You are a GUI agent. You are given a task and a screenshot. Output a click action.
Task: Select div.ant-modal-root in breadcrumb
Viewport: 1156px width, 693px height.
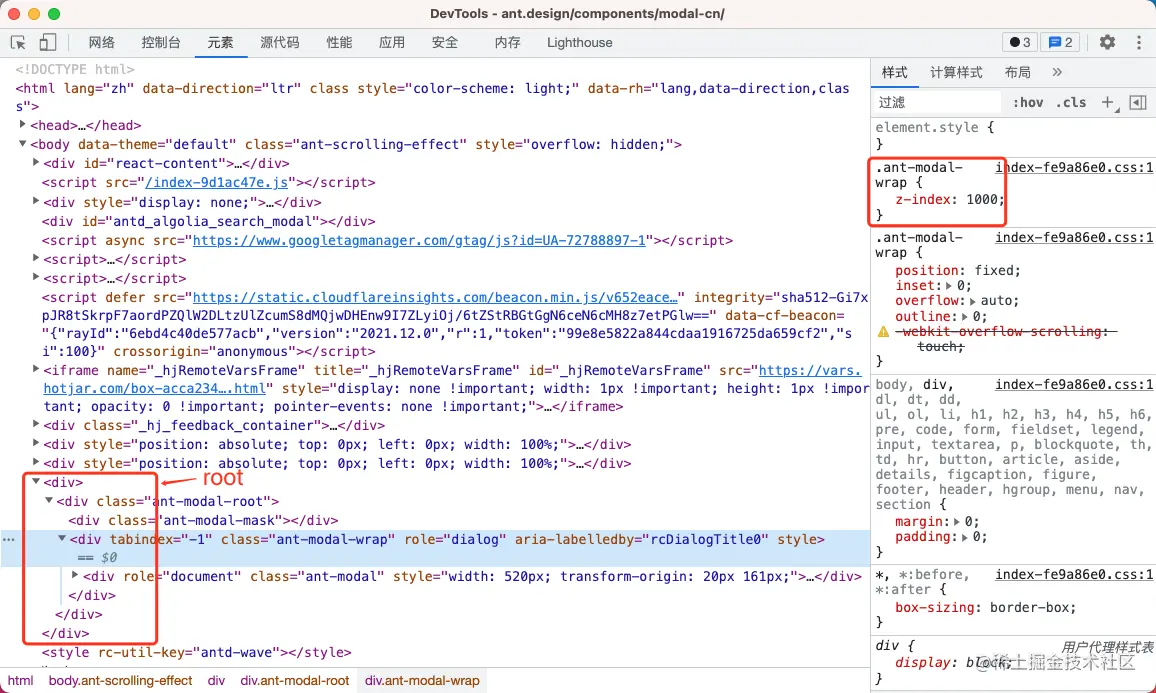click(295, 680)
